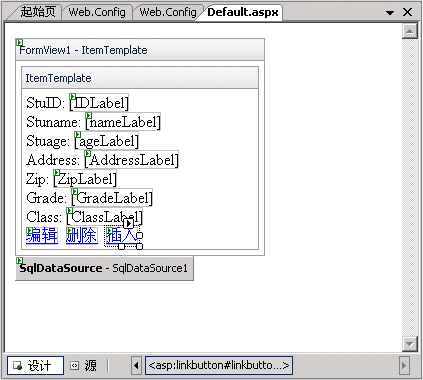
Task: Open the first Web.Config tab
Action: click(97, 12)
